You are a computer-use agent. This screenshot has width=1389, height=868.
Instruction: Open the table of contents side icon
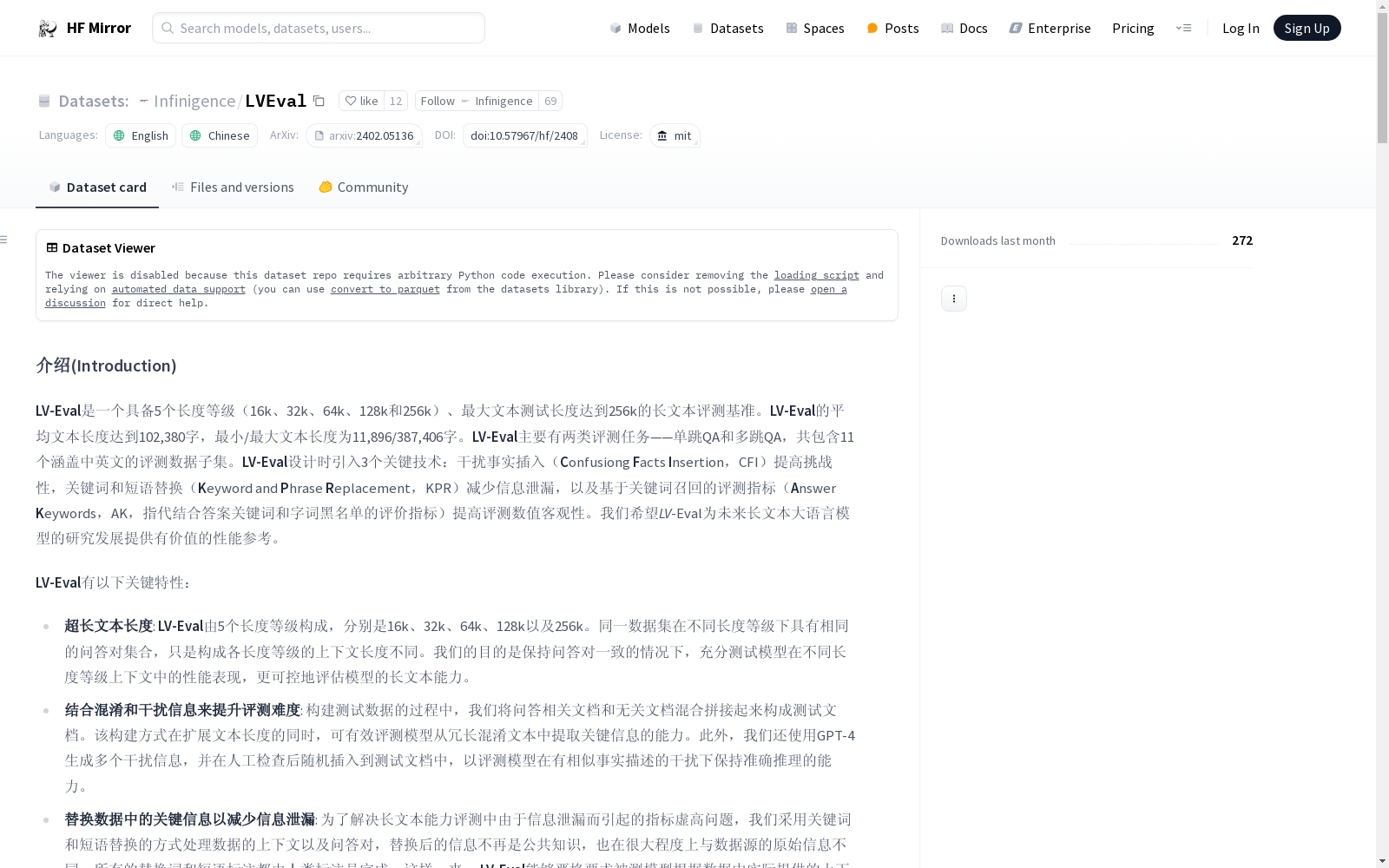[x=4, y=240]
